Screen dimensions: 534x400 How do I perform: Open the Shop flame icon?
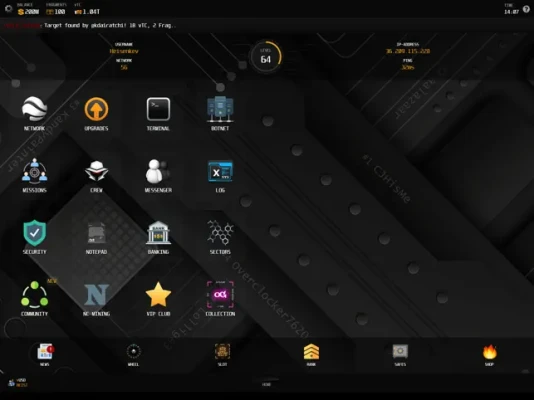(x=489, y=352)
